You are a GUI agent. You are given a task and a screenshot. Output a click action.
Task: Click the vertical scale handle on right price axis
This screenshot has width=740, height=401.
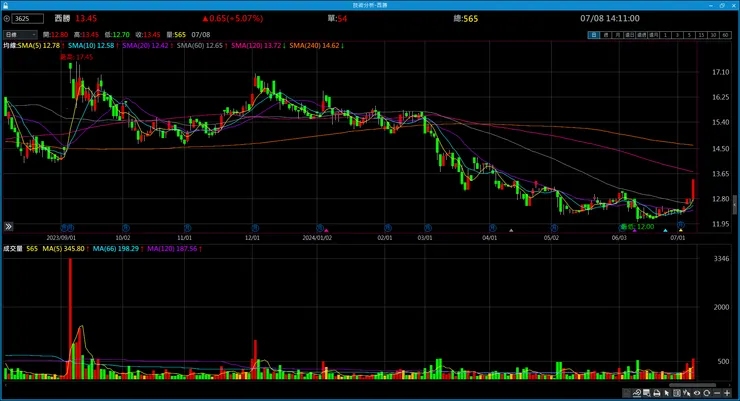point(734,205)
